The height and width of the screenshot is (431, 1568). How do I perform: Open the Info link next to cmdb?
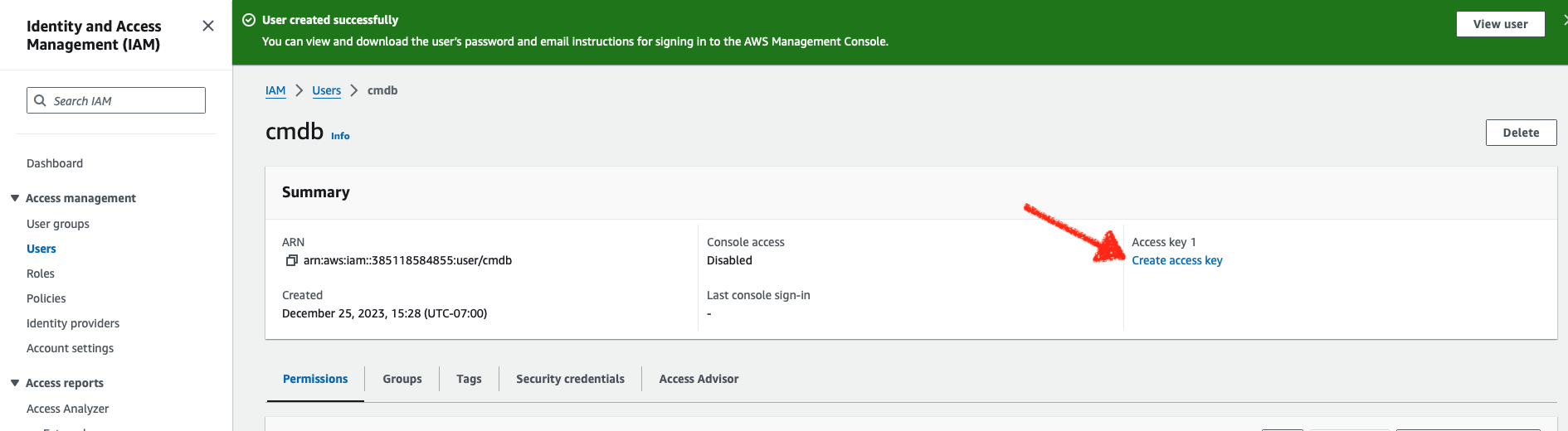(340, 136)
